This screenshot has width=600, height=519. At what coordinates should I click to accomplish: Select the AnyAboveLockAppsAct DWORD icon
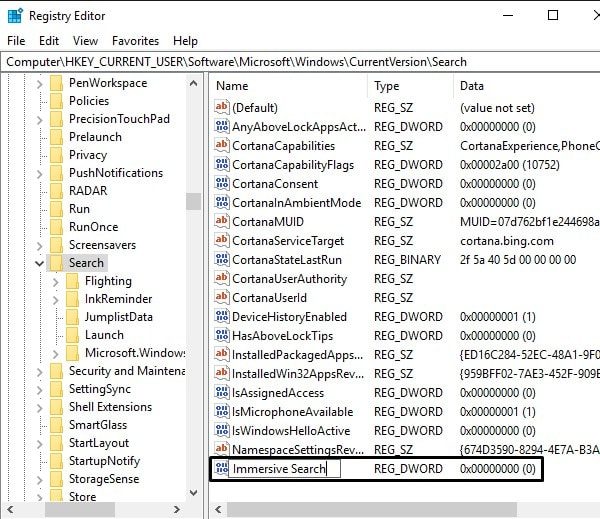tap(222, 126)
